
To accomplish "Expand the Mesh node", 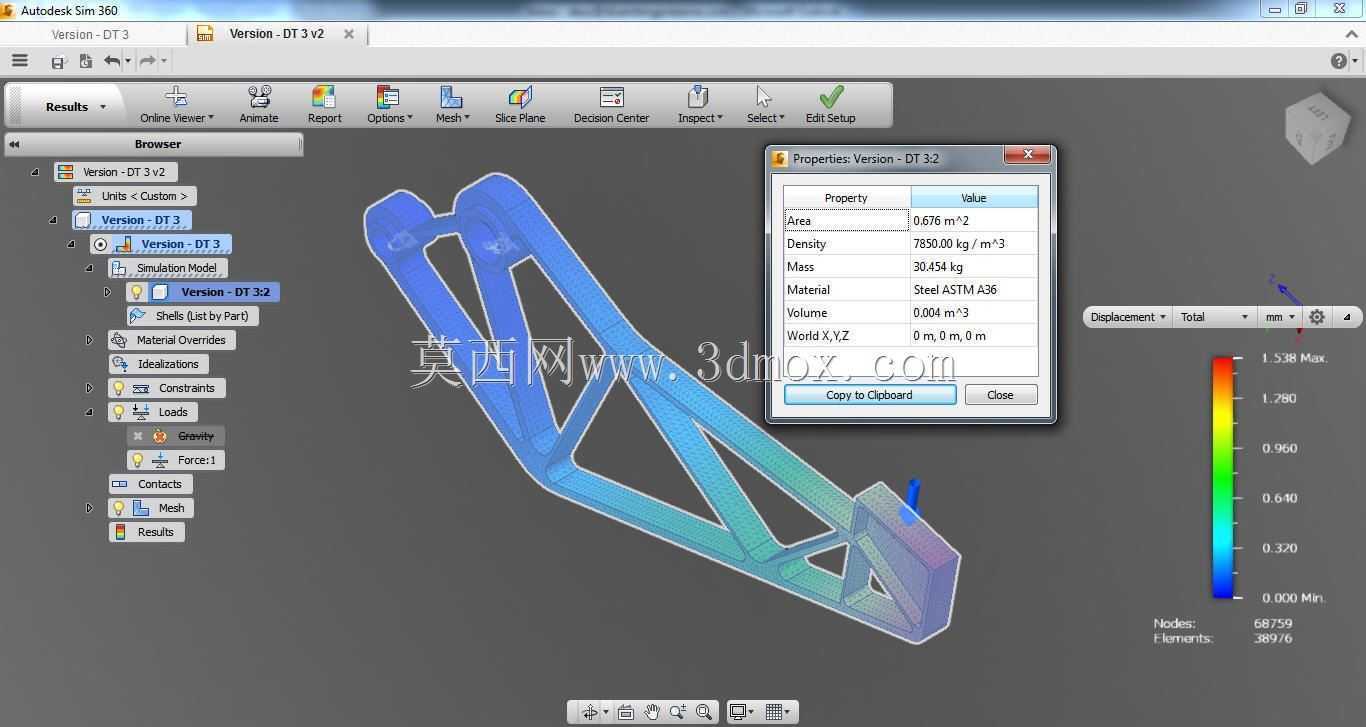I will coord(89,508).
